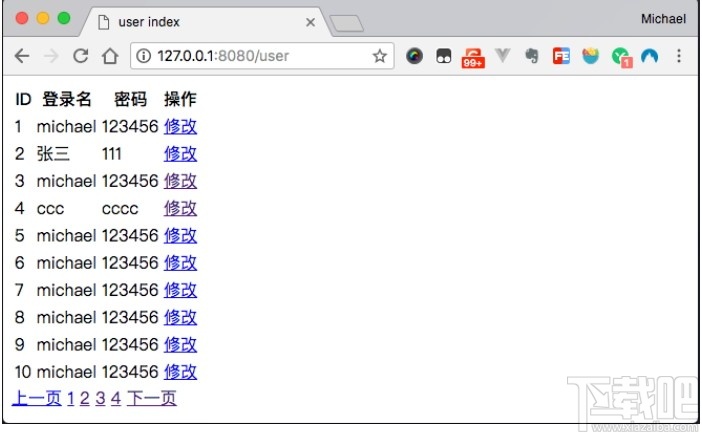Open the green extension with 1 badge

coord(621,57)
